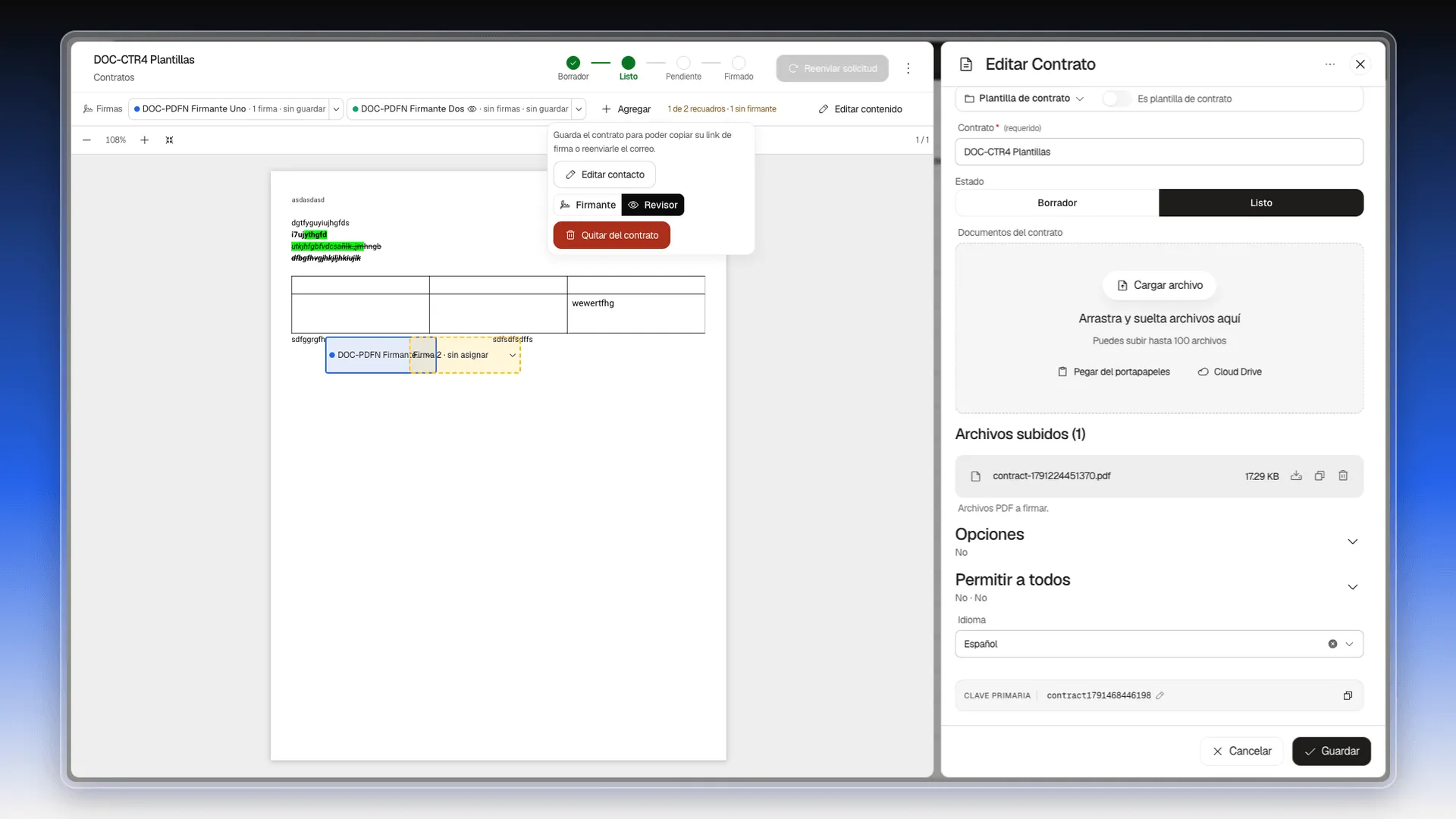
Task: Switch the contact role to Revisor
Action: pos(653,205)
